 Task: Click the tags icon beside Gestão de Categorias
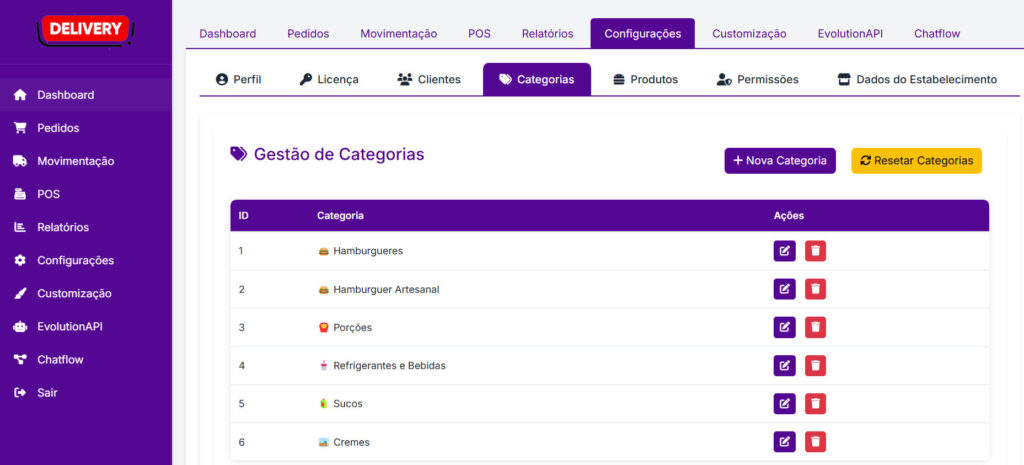238,154
